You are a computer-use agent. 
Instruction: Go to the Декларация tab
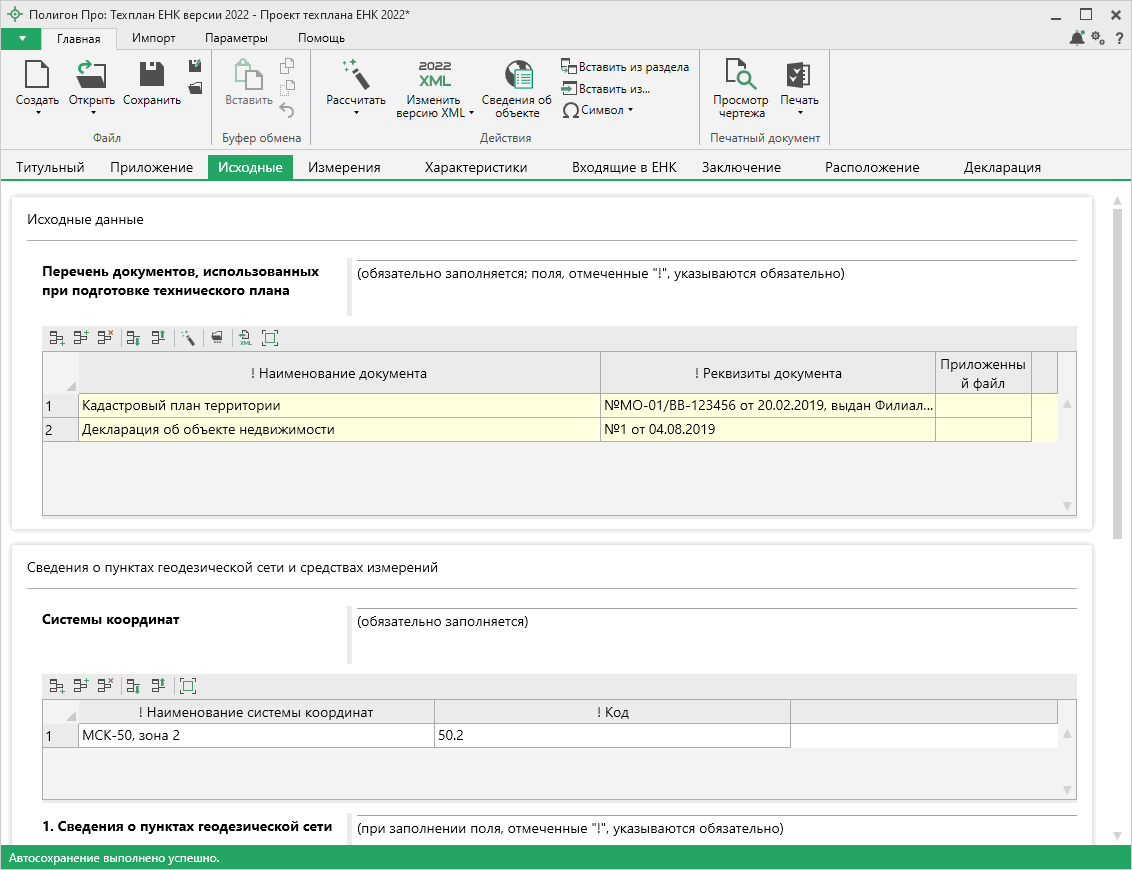[1002, 167]
